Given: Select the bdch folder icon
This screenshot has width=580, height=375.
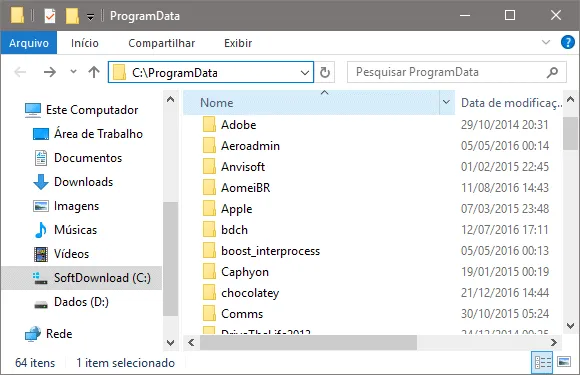Looking at the screenshot, I should click(x=209, y=230).
